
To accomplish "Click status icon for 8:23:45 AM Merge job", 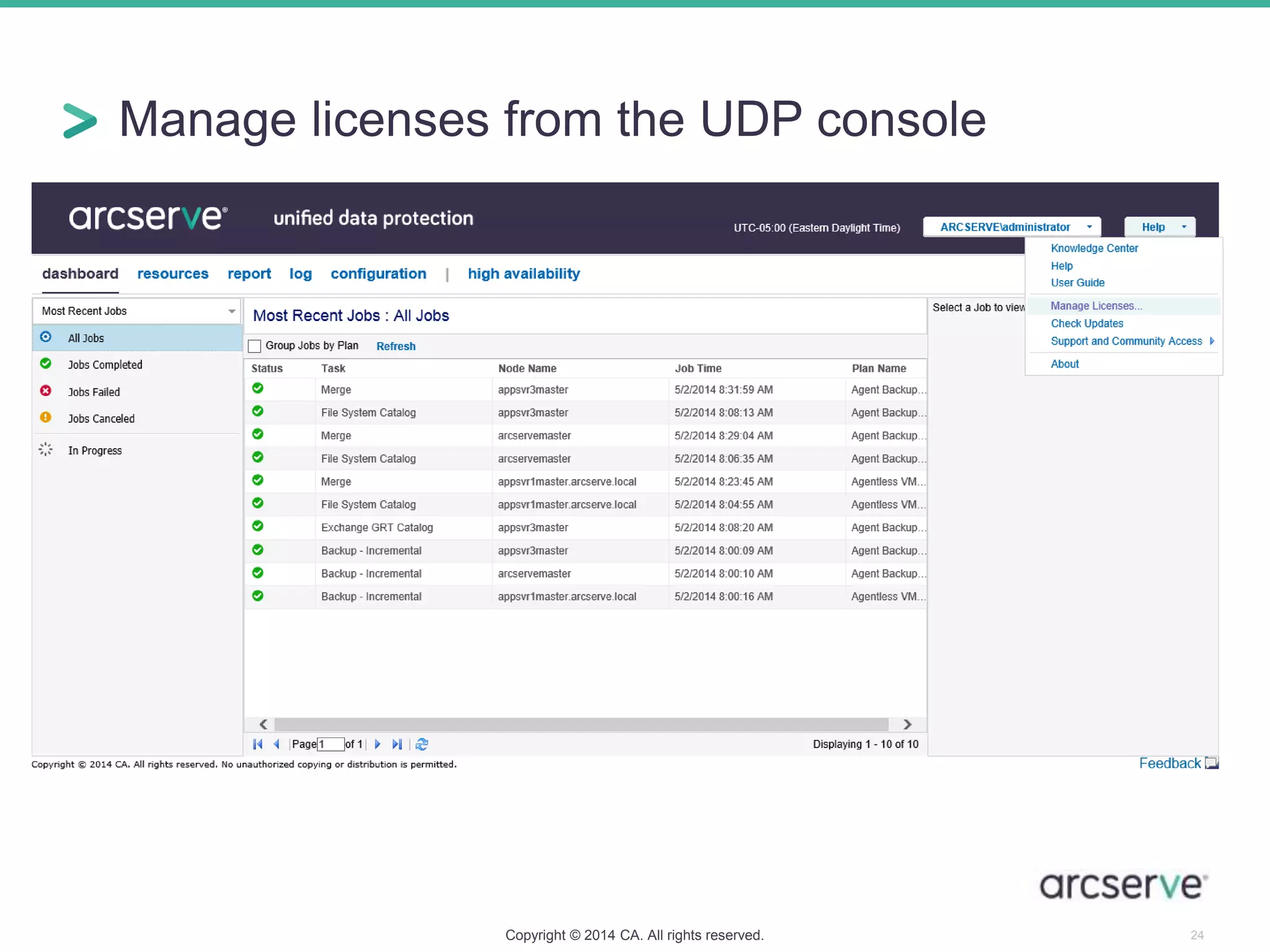I will pyautogui.click(x=258, y=480).
